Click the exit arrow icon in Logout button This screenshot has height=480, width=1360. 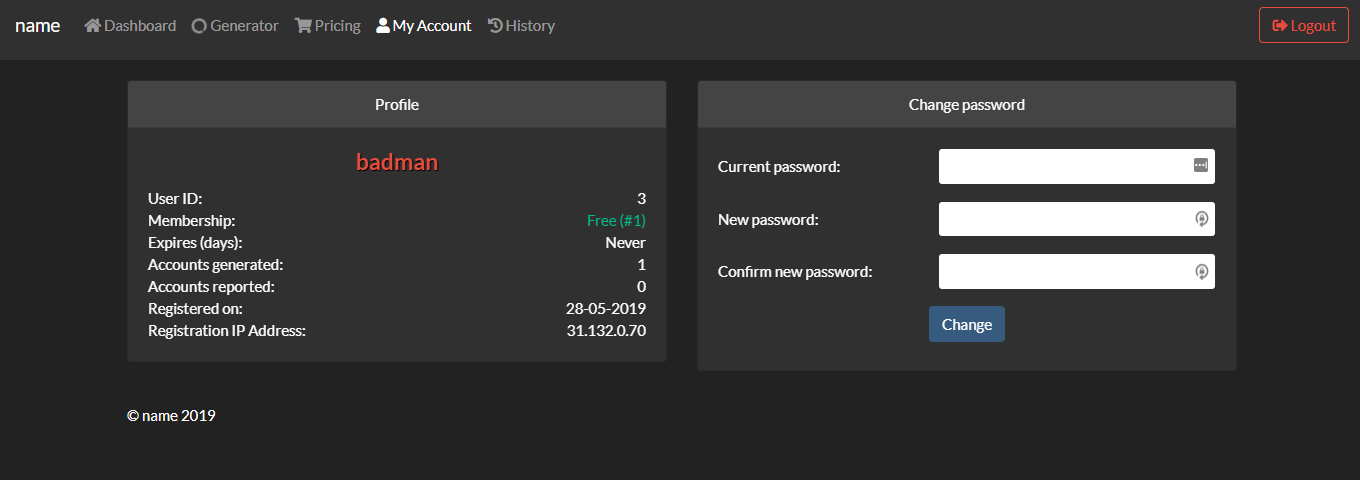[x=1279, y=26]
